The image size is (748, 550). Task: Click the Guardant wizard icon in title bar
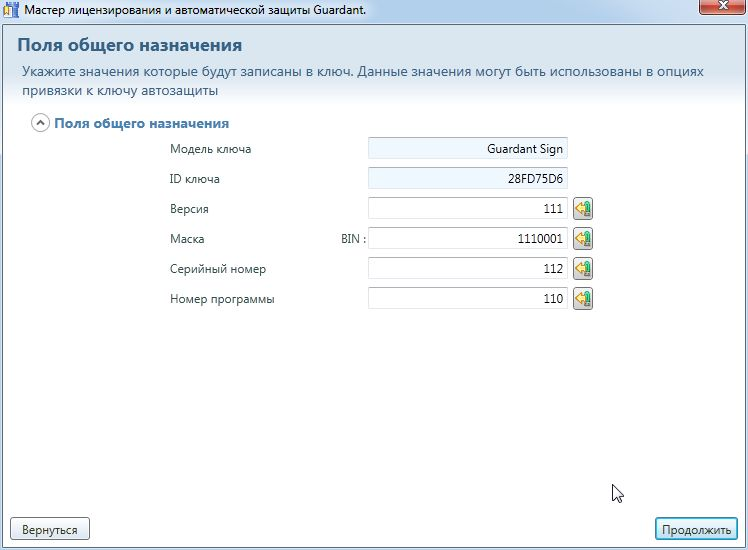[x=11, y=9]
